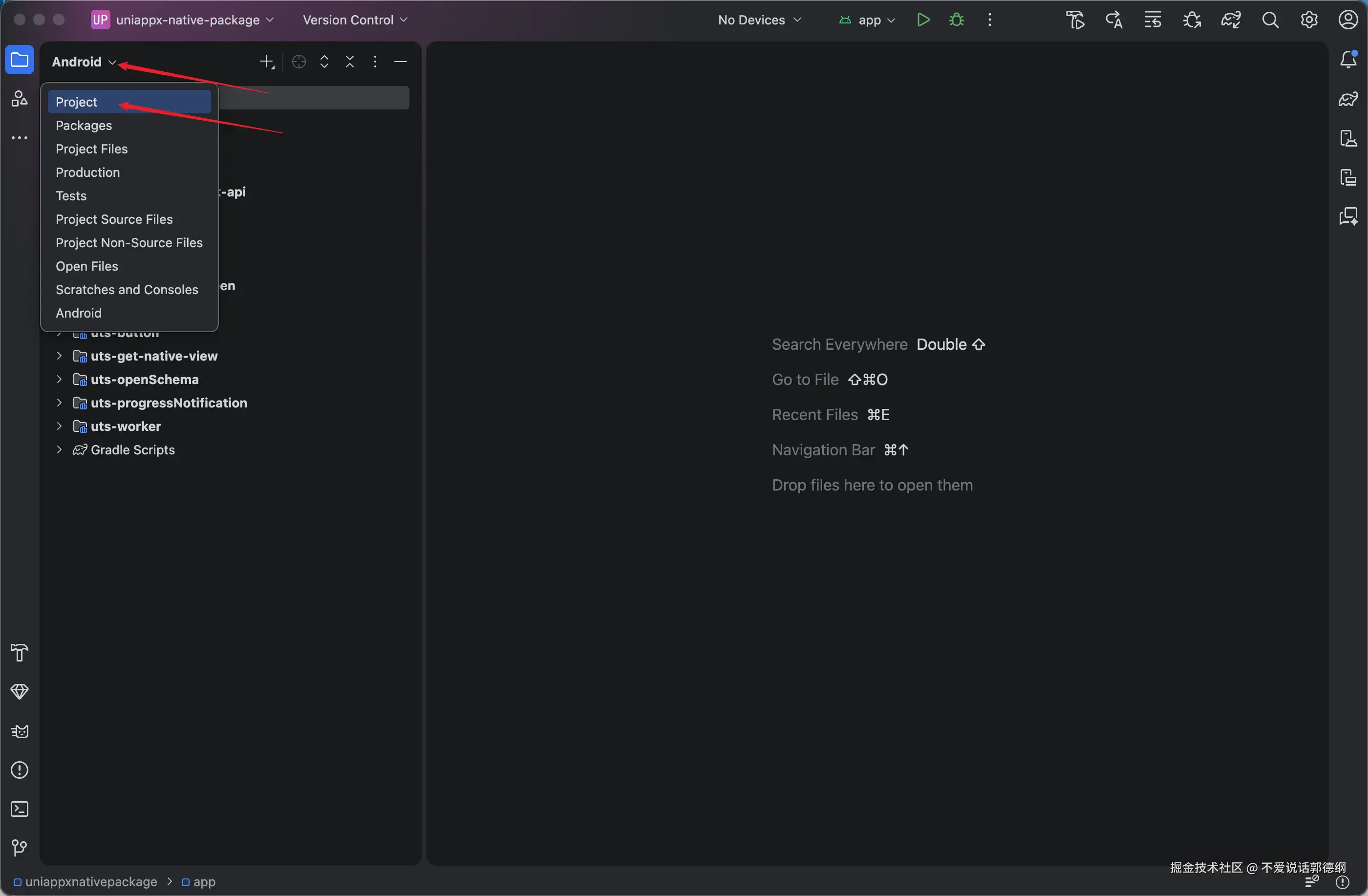The height and width of the screenshot is (896, 1368).
Task: Click the uniappxnativepackage breadcrumb
Action: (x=91, y=882)
